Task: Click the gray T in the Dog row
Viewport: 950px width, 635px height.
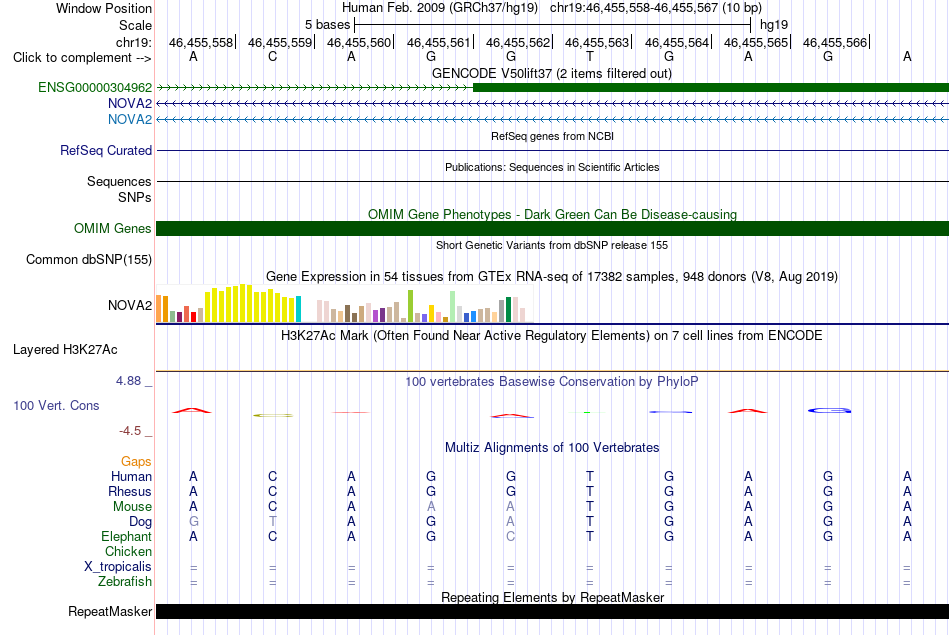Action: point(273,522)
